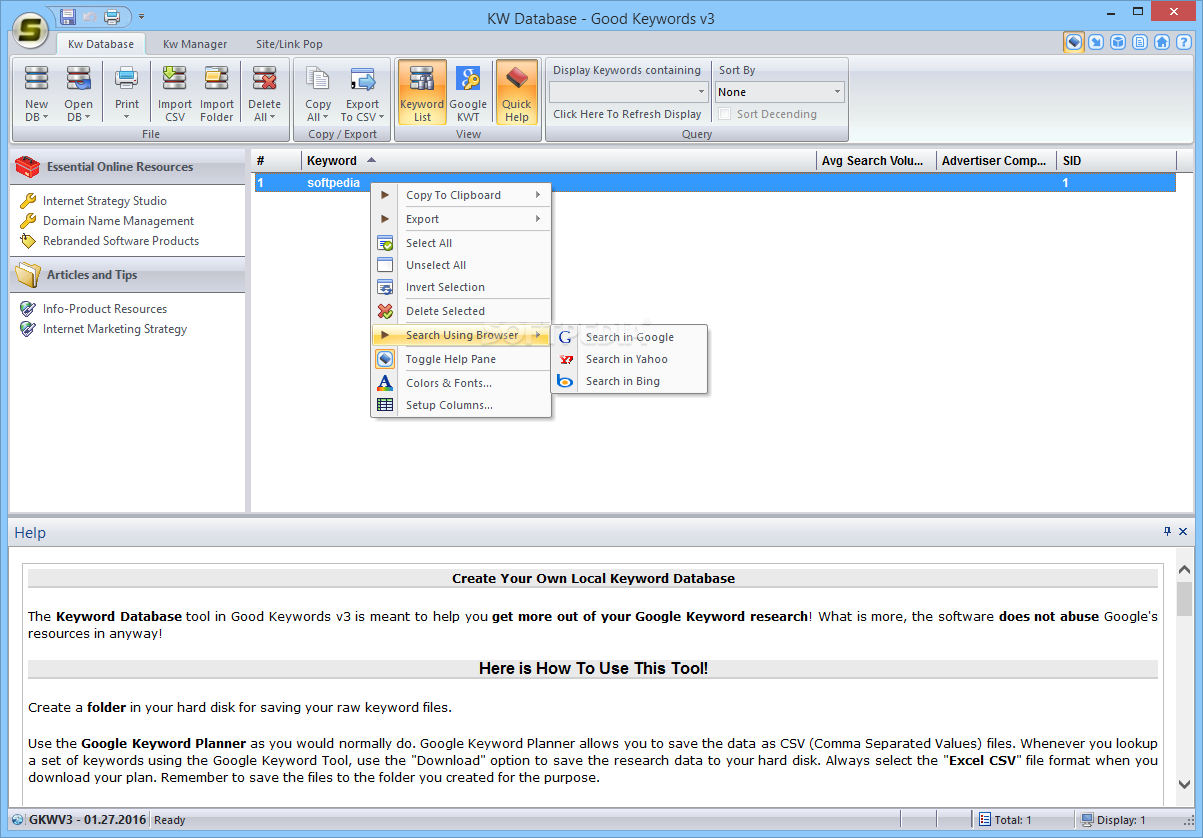The height and width of the screenshot is (838, 1203).
Task: Click the home icon in top-right toolbar
Action: 1162,42
